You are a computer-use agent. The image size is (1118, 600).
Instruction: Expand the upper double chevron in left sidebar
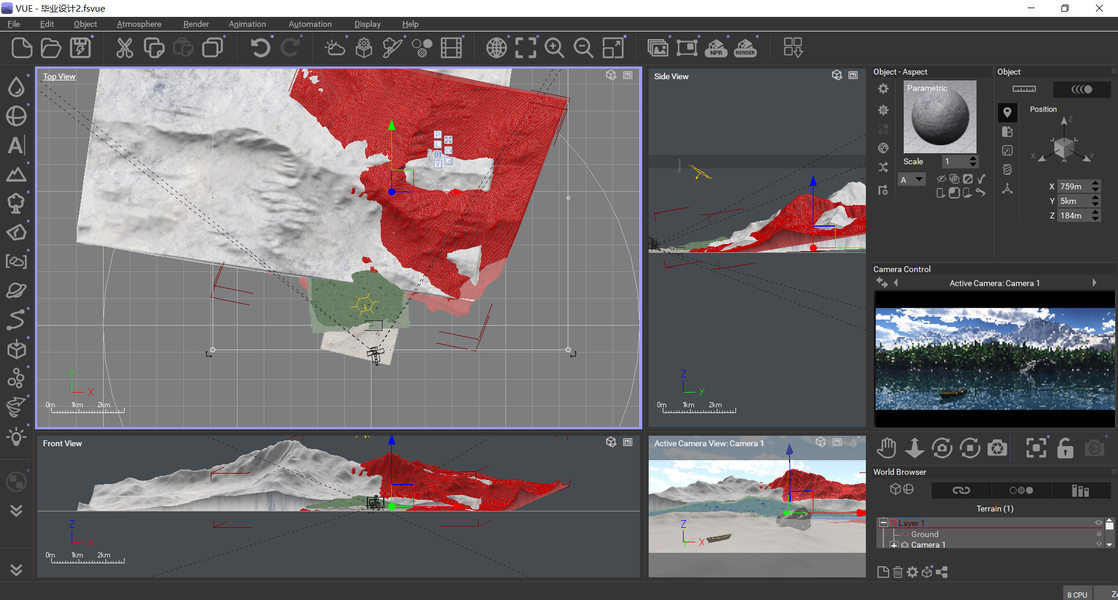[x=16, y=511]
